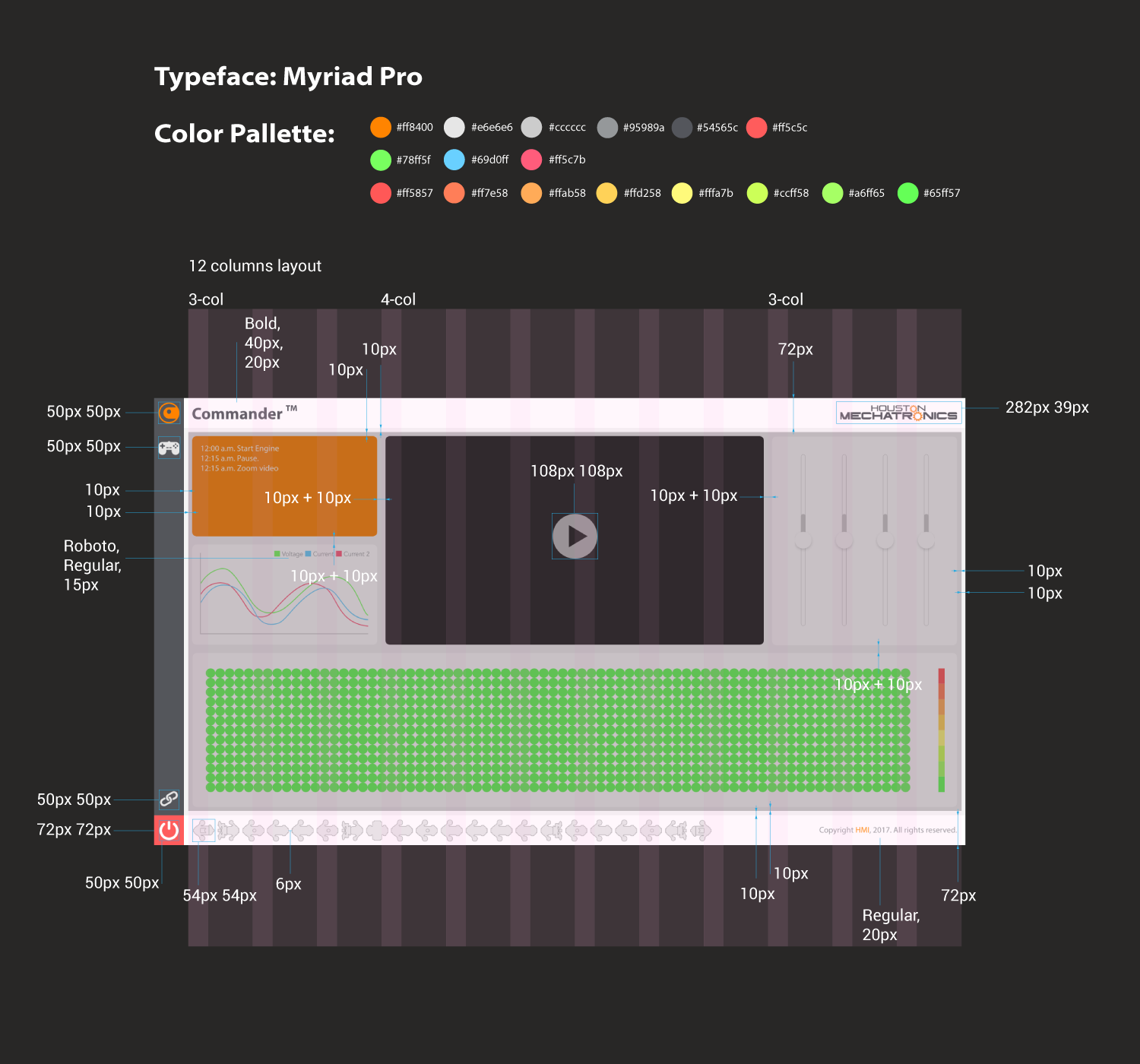Pick the #78ff5f green swatch
The height and width of the screenshot is (1064, 1140).
point(381,160)
